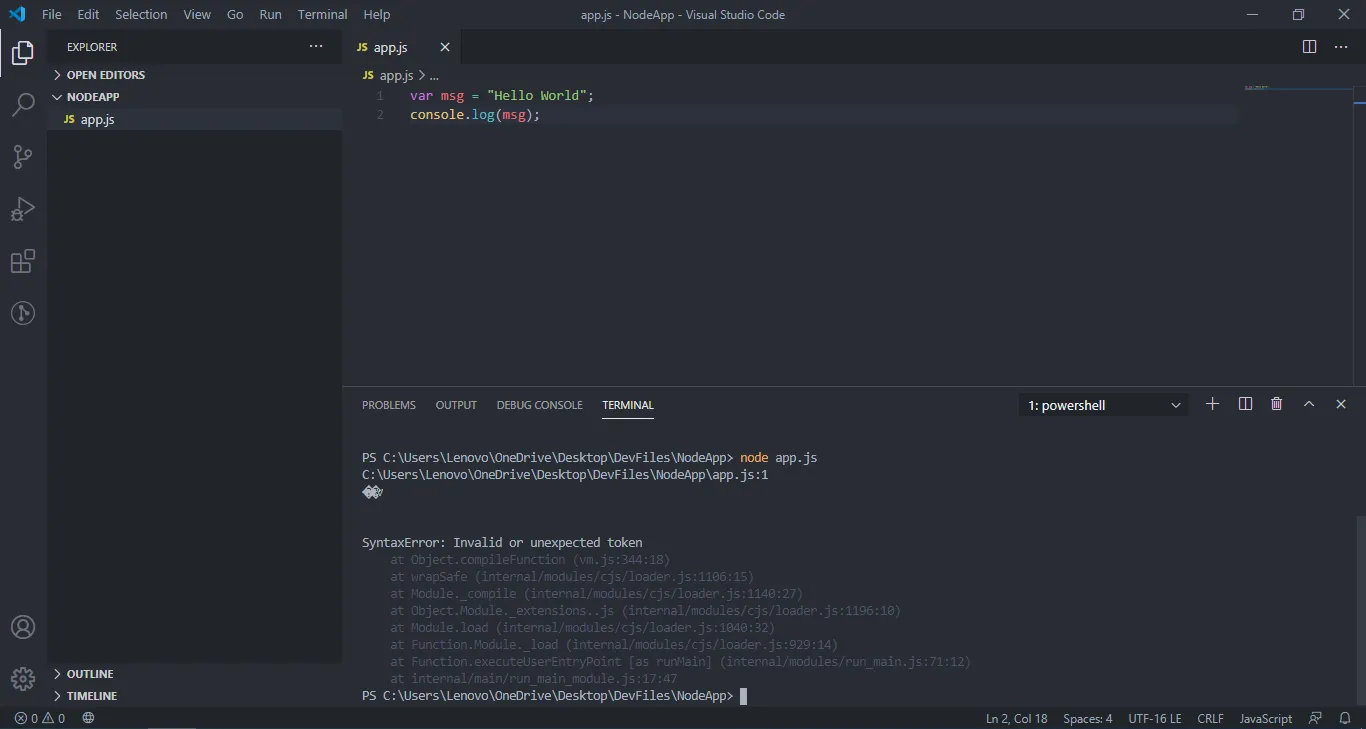Open the Source Control view
Viewport: 1366px width, 729px height.
pos(22,157)
